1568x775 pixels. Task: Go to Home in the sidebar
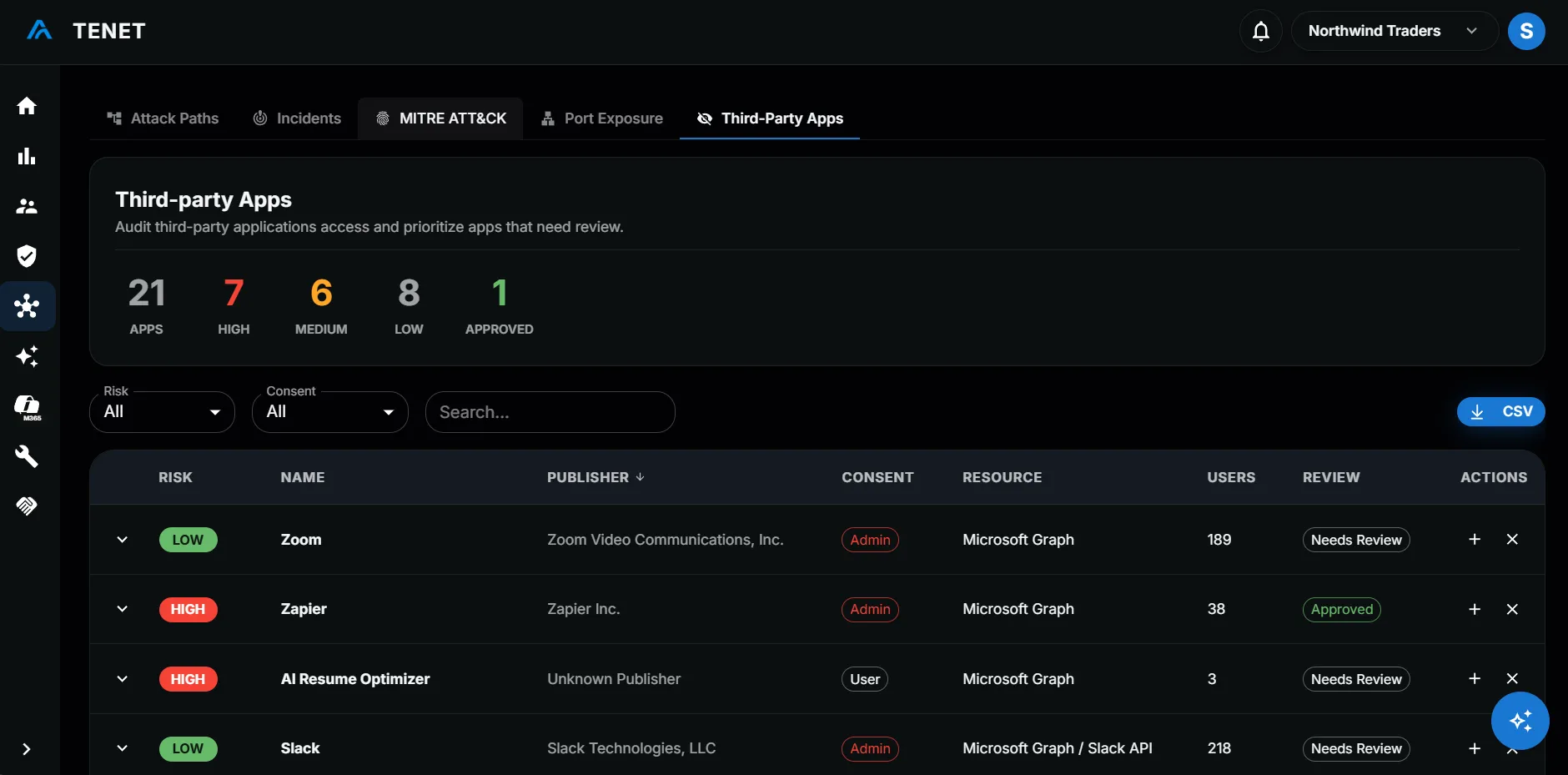pyautogui.click(x=27, y=106)
